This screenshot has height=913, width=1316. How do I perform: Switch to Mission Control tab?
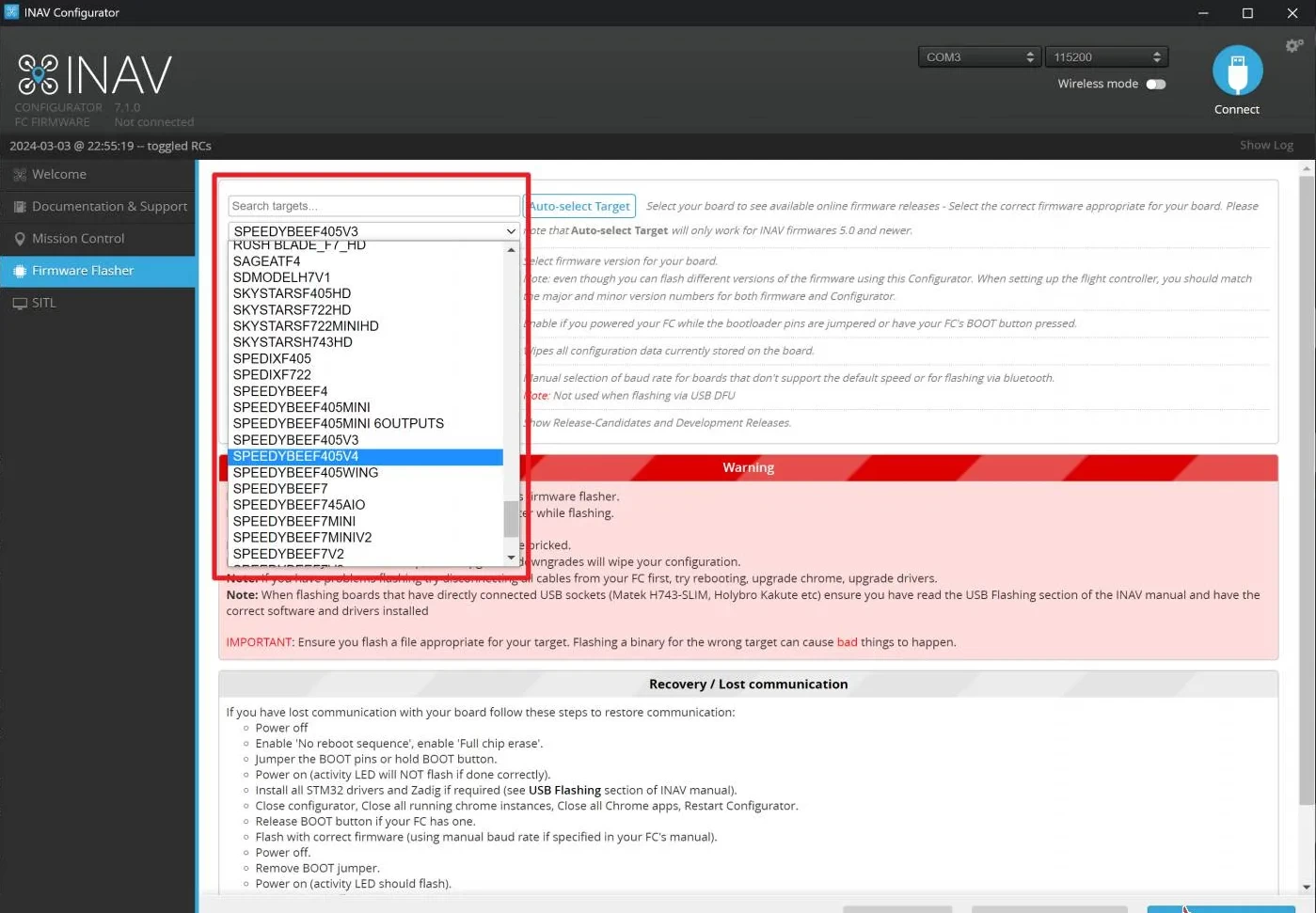click(98, 238)
